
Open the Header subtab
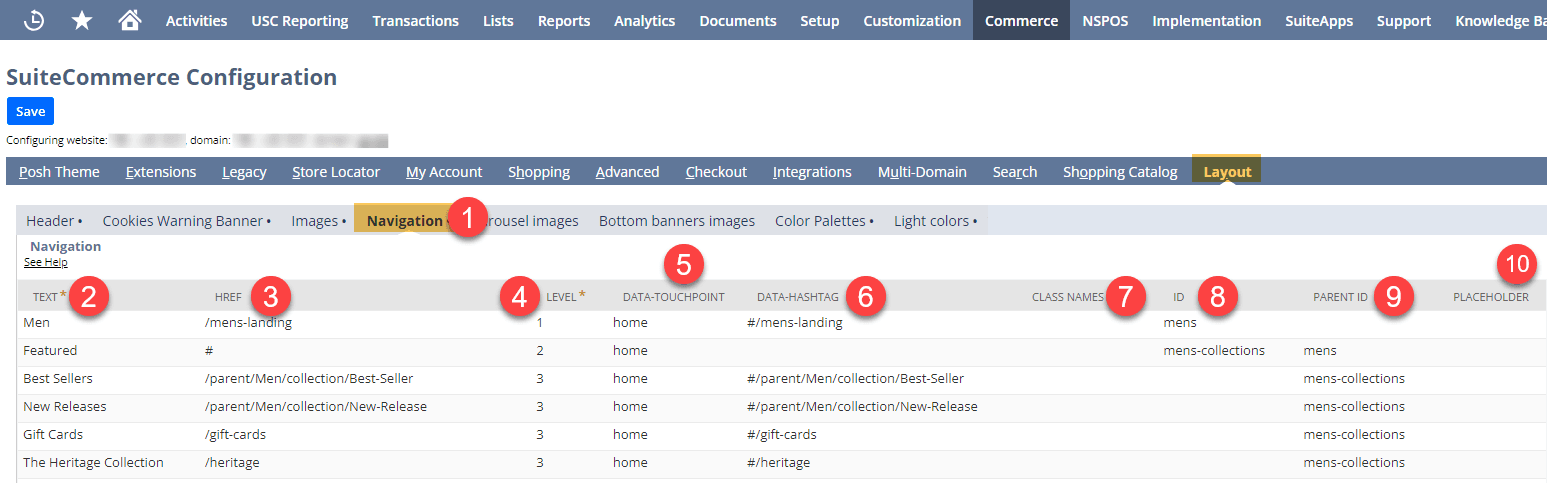[x=54, y=221]
